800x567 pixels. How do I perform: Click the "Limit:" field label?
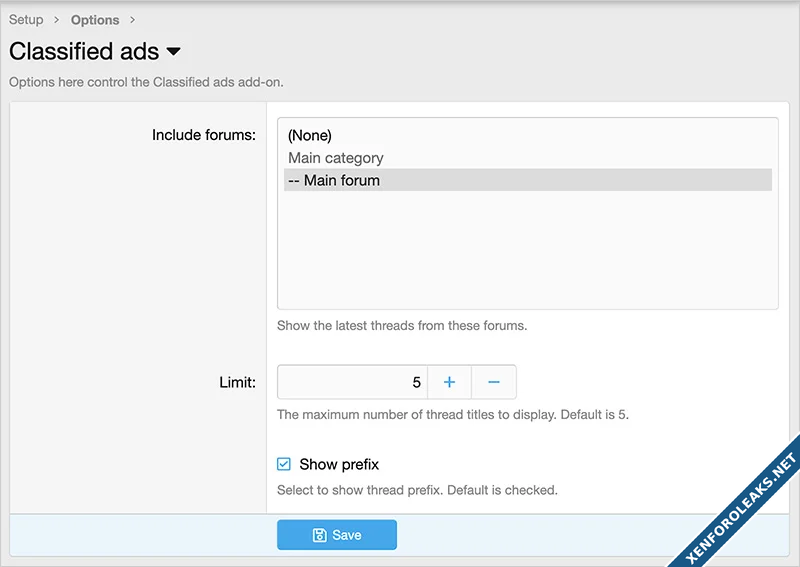pos(237,382)
